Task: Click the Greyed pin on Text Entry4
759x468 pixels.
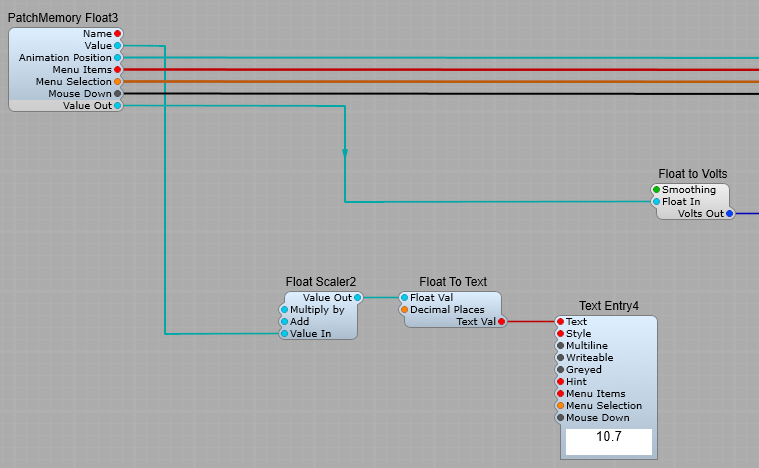Action: 561,370
